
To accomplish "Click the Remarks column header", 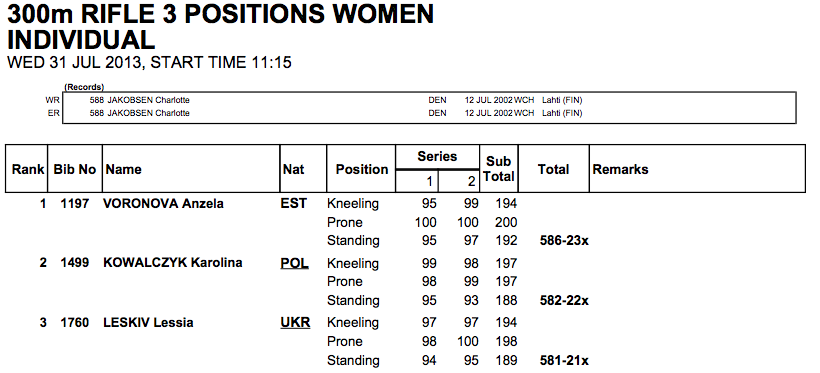I will (x=620, y=169).
